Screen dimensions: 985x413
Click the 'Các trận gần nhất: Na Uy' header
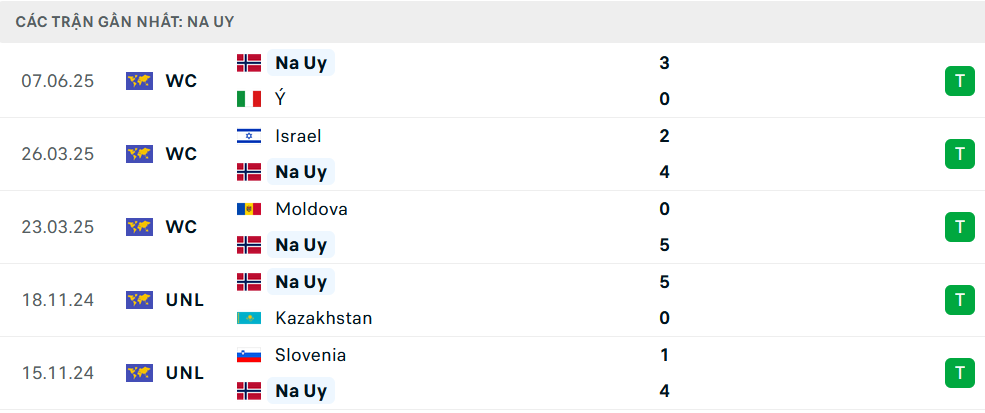coord(125,22)
